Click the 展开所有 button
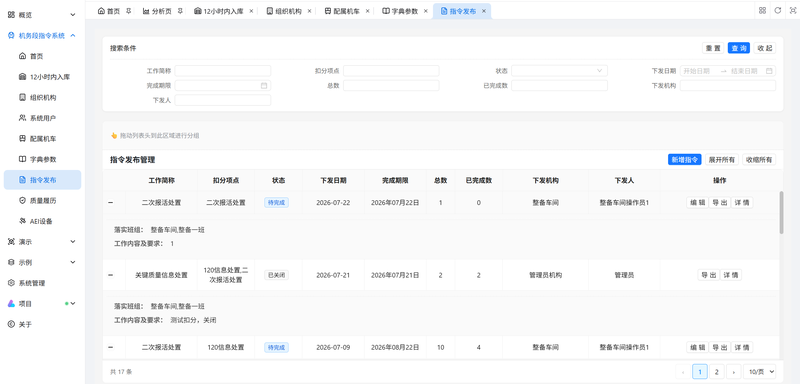800x384 pixels. point(722,160)
